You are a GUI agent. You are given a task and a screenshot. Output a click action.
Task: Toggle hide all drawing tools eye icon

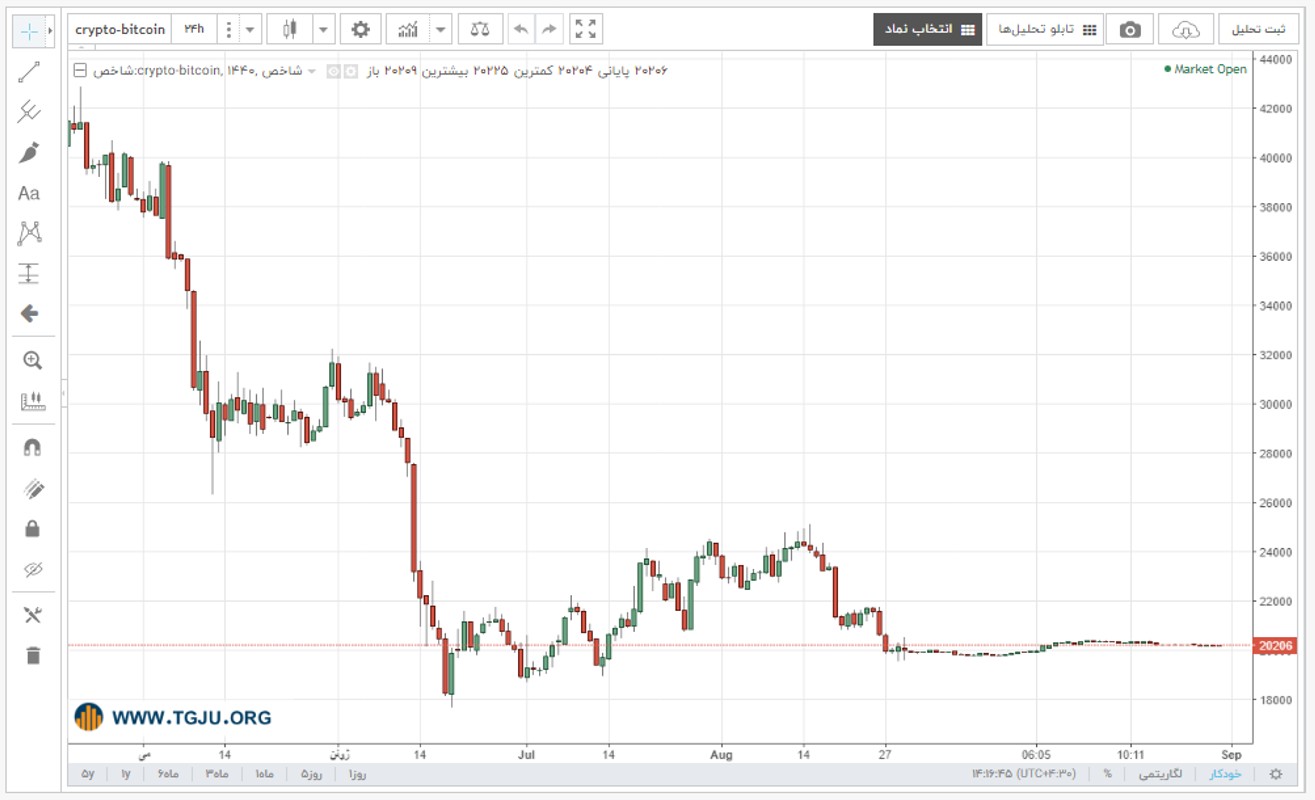pyautogui.click(x=32, y=569)
